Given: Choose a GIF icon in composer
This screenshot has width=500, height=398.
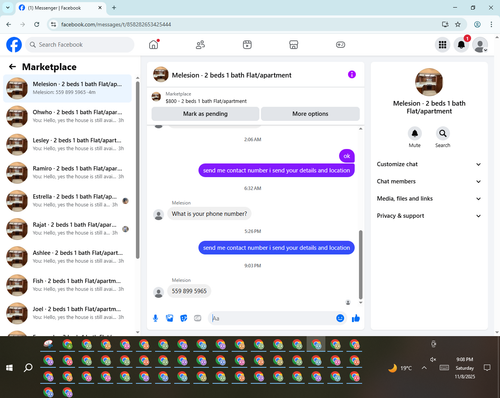Looking at the screenshot, I should [198, 318].
